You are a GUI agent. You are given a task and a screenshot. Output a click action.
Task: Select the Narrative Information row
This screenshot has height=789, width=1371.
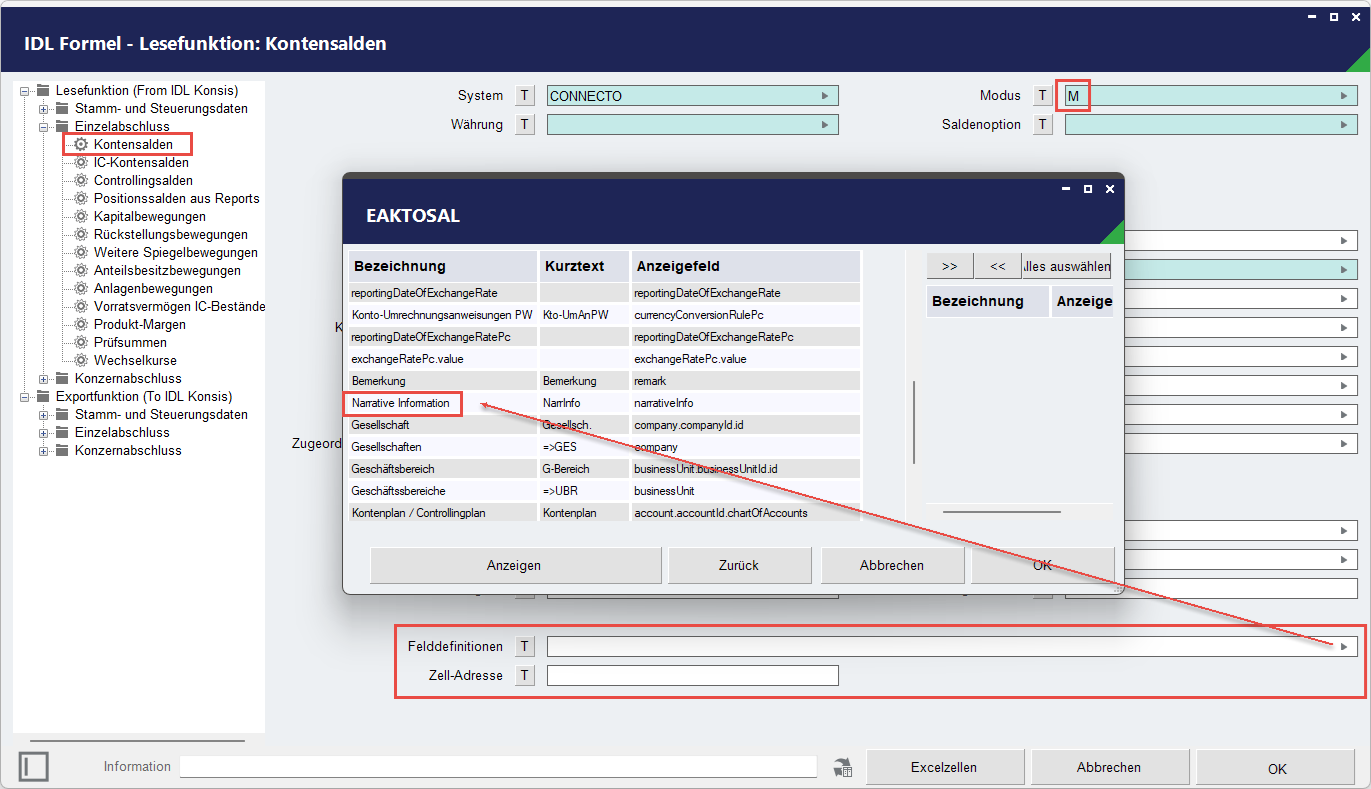pyautogui.click(x=604, y=403)
